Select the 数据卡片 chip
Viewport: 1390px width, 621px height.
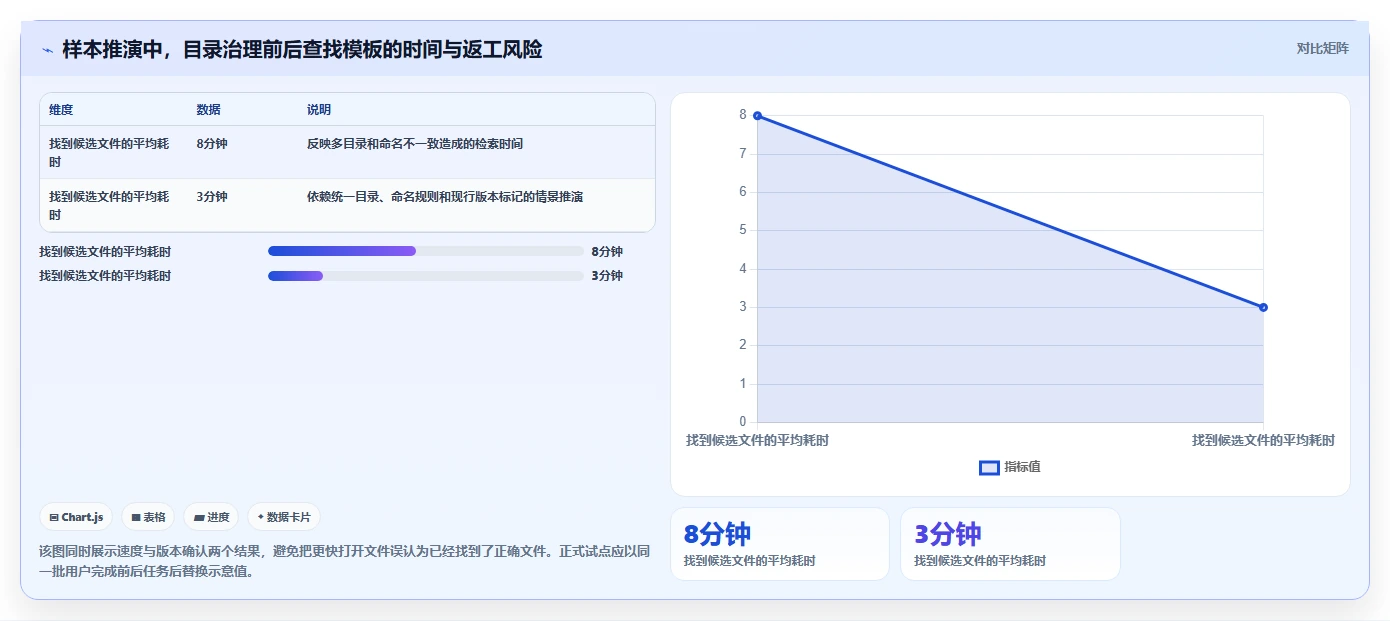pyautogui.click(x=284, y=517)
